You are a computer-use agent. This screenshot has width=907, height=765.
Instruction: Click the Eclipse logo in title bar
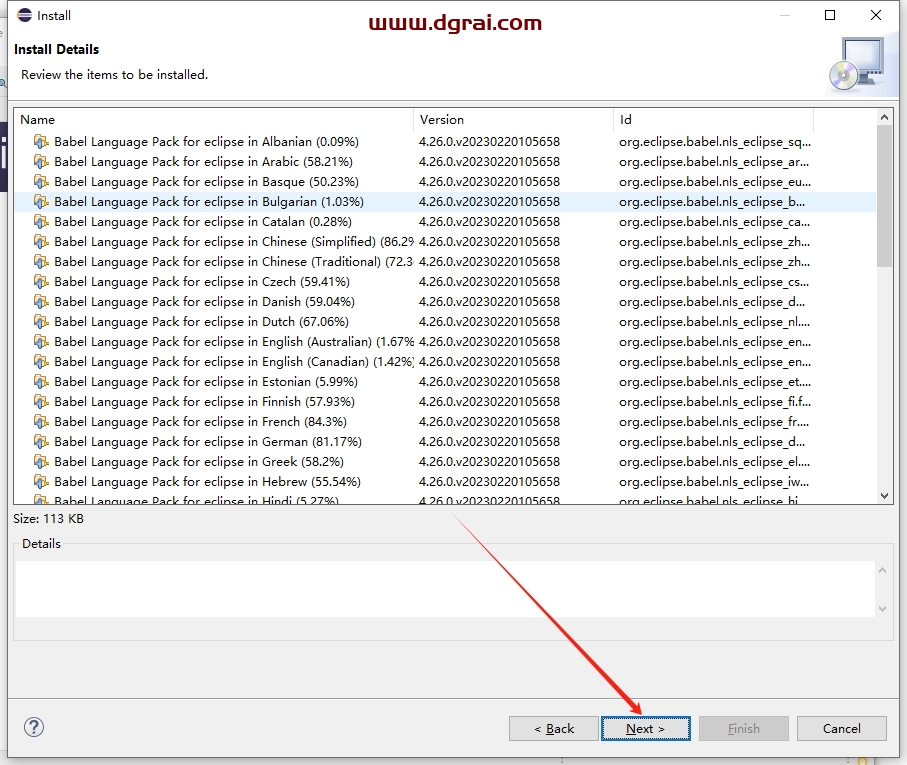[x=24, y=15]
